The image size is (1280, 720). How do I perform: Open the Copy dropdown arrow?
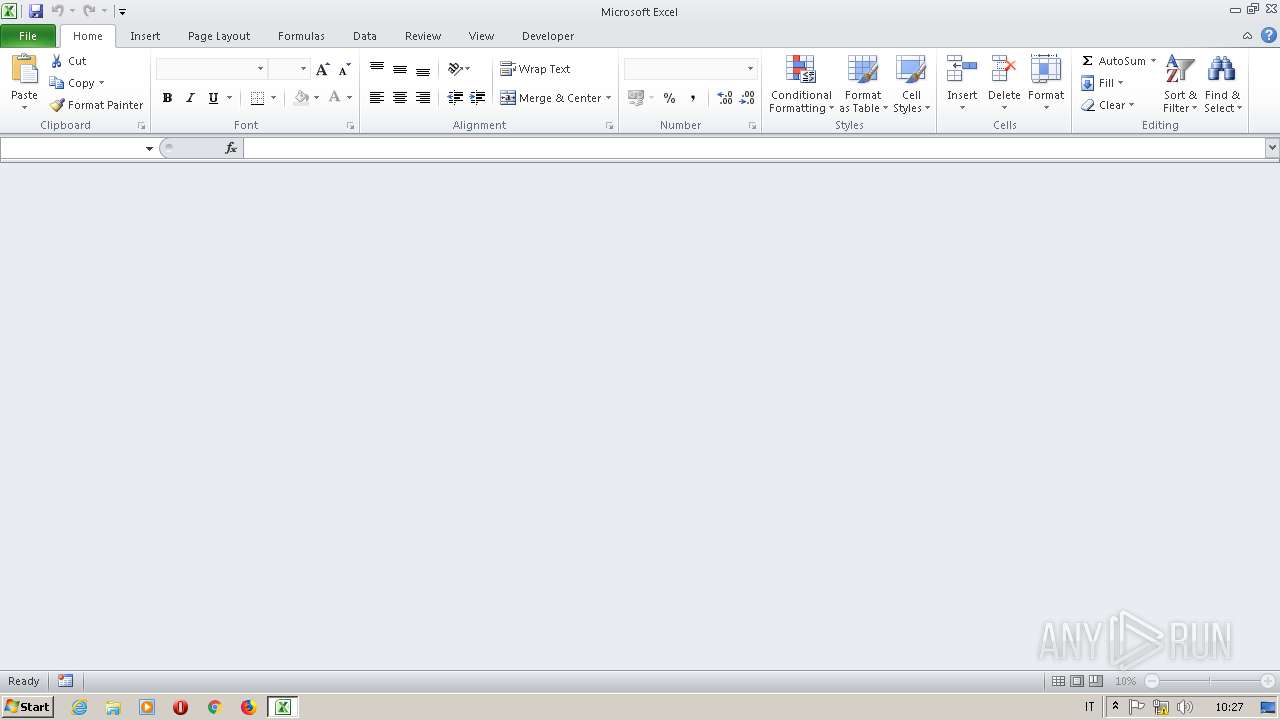coord(101,83)
